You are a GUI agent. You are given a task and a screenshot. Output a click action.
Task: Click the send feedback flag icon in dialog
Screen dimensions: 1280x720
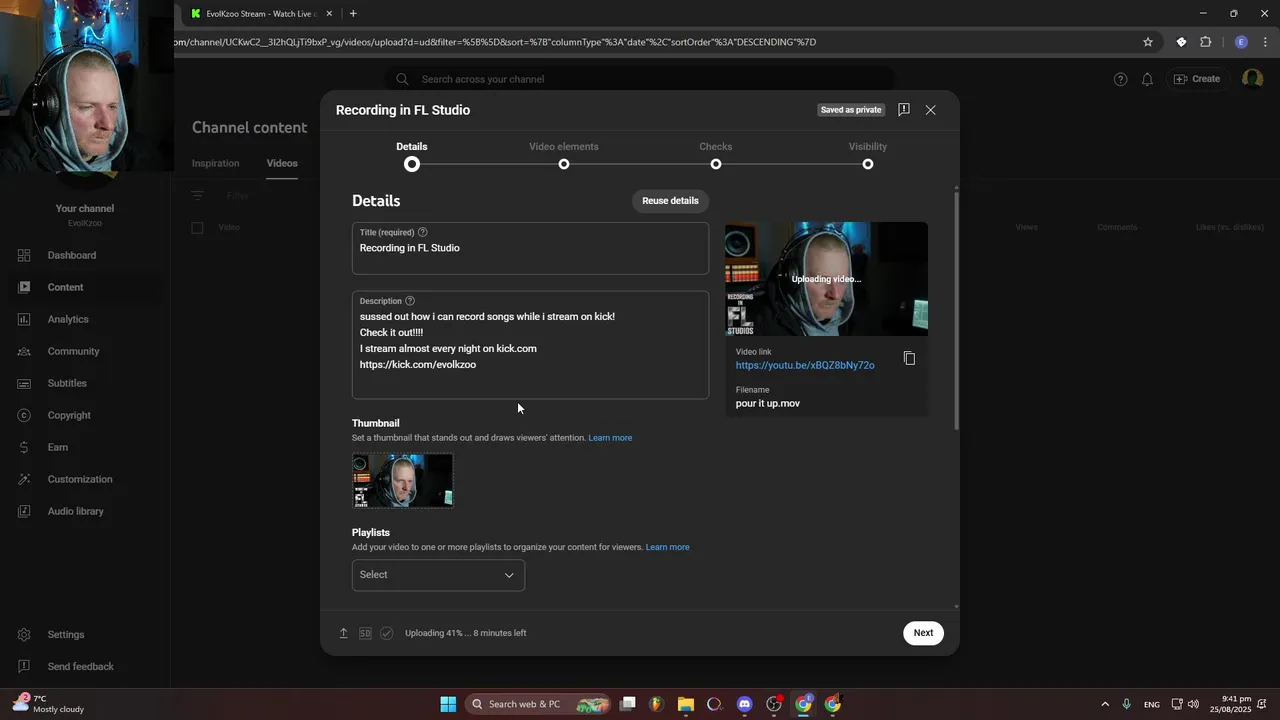point(903,110)
